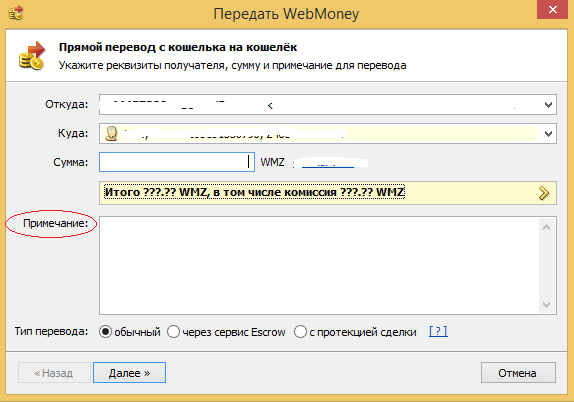574x402 pixels.
Task: Click the yellow chevron arrow on Итого bar
Action: pyautogui.click(x=544, y=193)
